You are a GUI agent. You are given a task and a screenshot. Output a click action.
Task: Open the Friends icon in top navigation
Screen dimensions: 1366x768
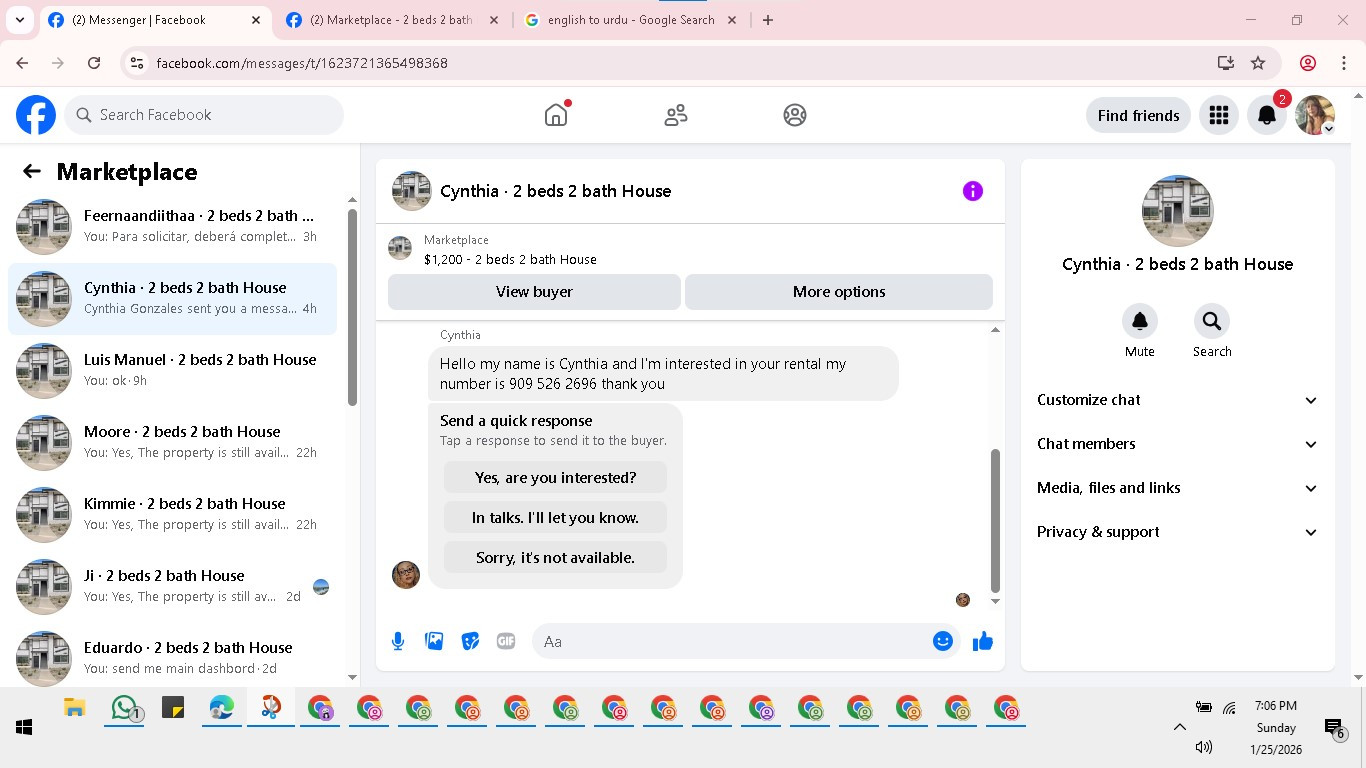click(676, 115)
